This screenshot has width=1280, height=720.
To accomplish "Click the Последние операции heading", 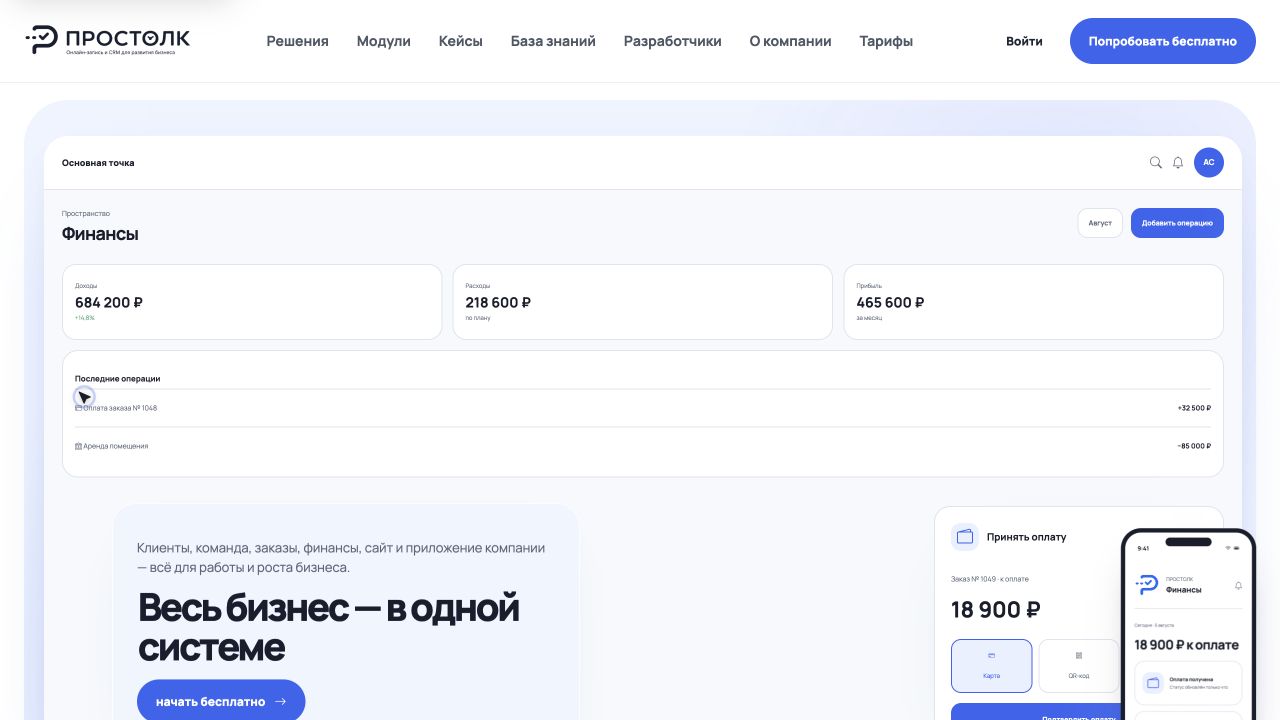I will pyautogui.click(x=118, y=379).
